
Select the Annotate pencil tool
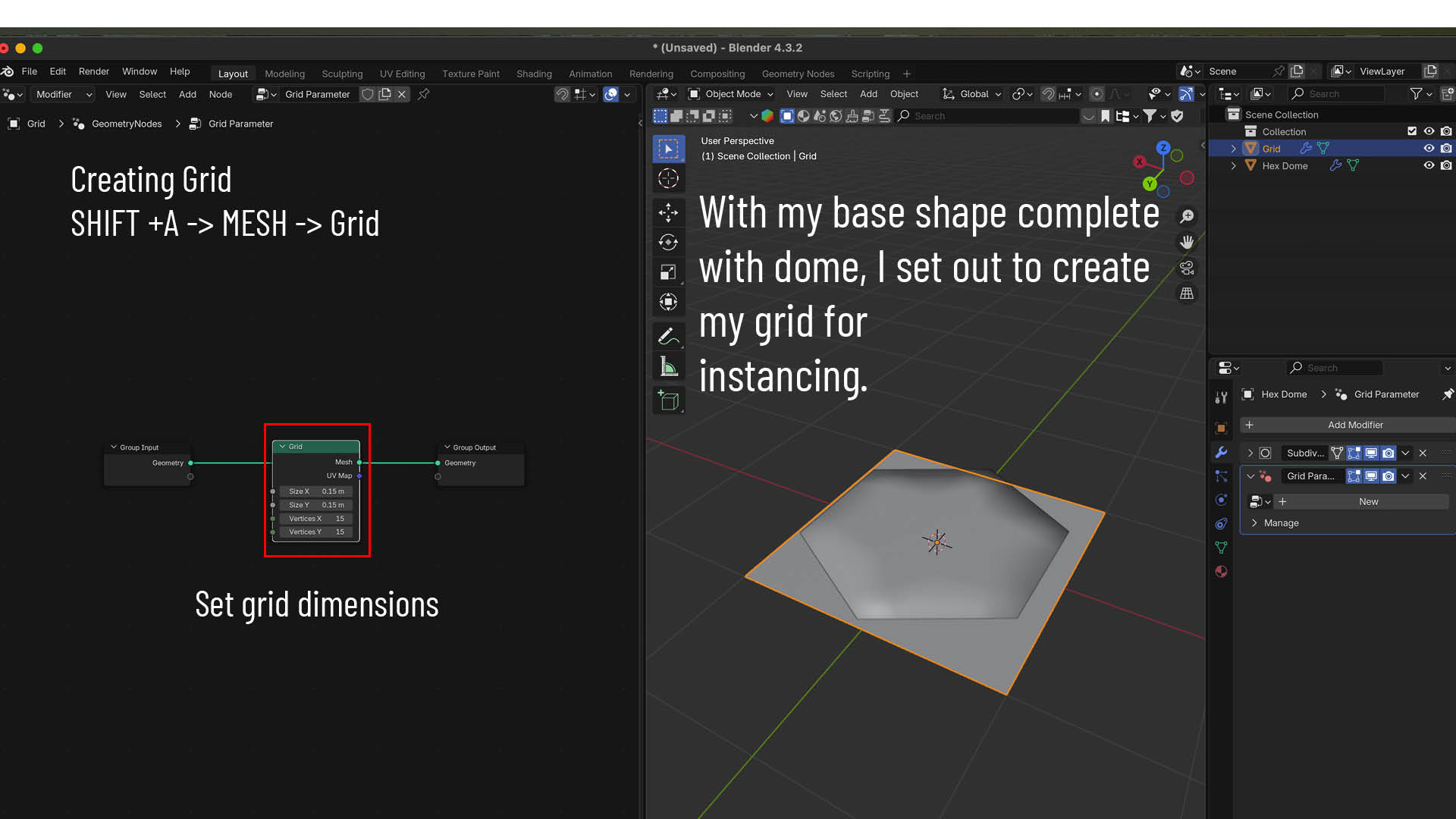click(667, 336)
